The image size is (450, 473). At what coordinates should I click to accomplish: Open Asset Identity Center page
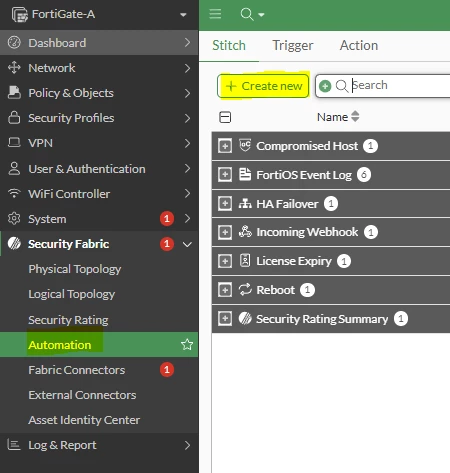pyautogui.click(x=84, y=420)
